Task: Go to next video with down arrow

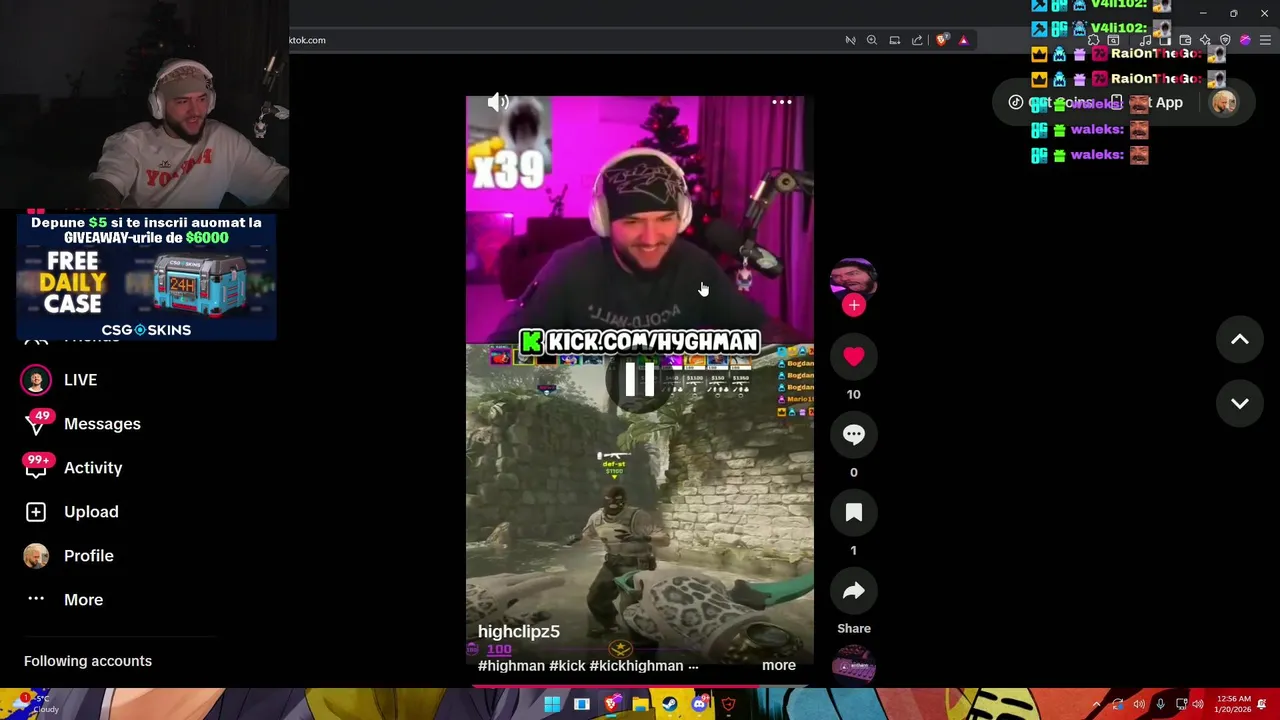Action: 1239,403
